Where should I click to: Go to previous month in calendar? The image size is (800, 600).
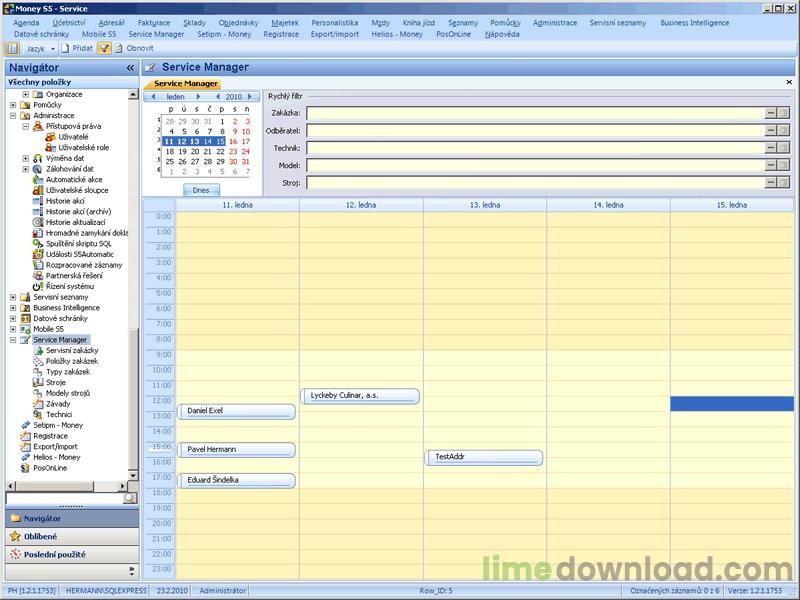(x=153, y=96)
